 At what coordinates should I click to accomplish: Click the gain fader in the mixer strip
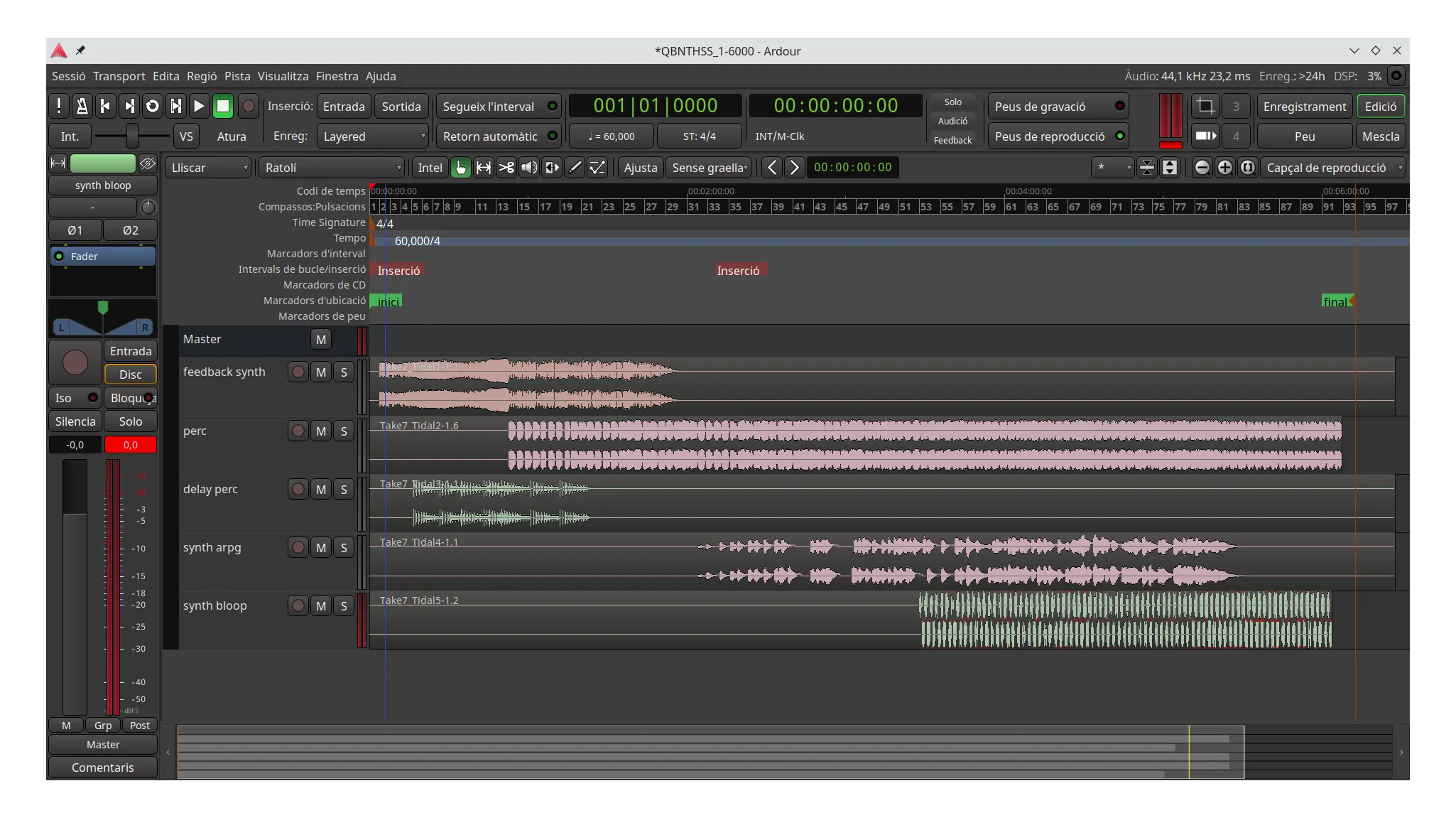click(75, 586)
